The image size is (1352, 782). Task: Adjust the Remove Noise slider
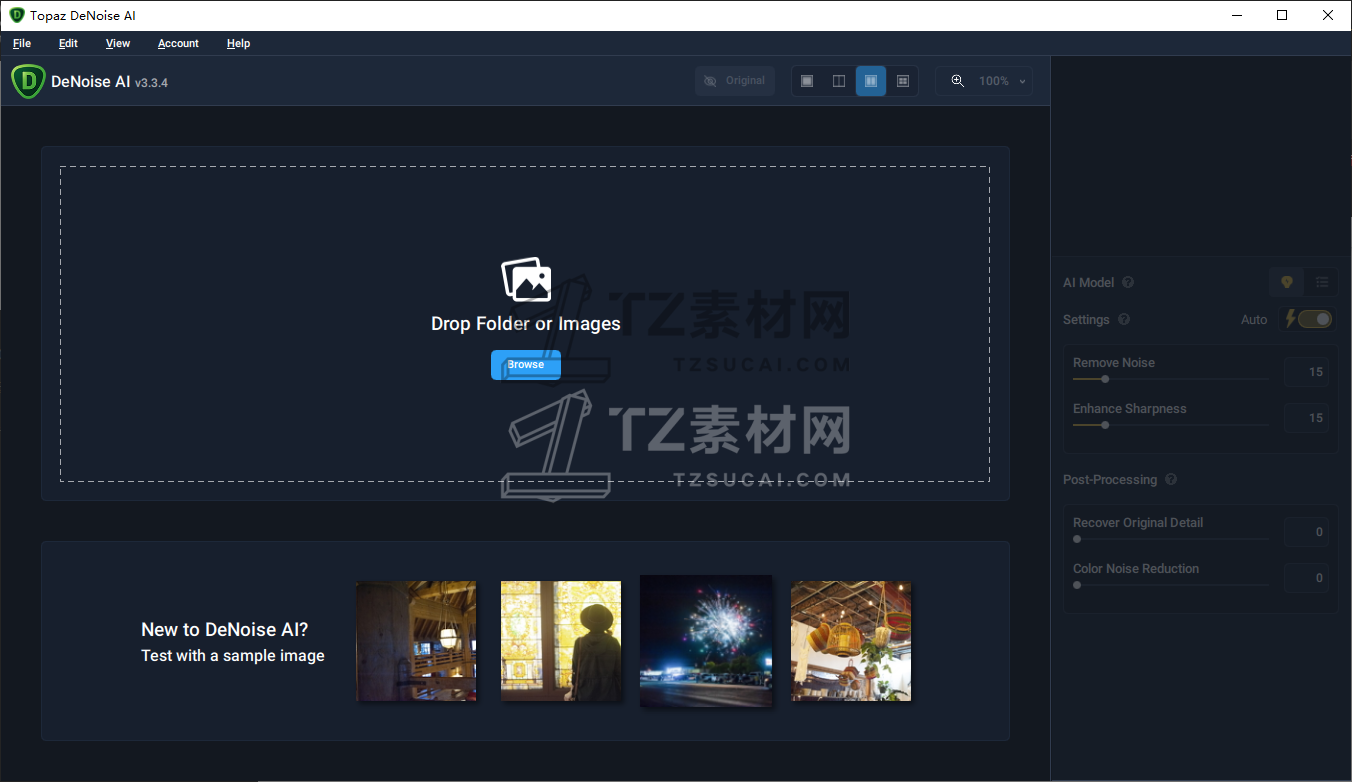coord(1170,379)
